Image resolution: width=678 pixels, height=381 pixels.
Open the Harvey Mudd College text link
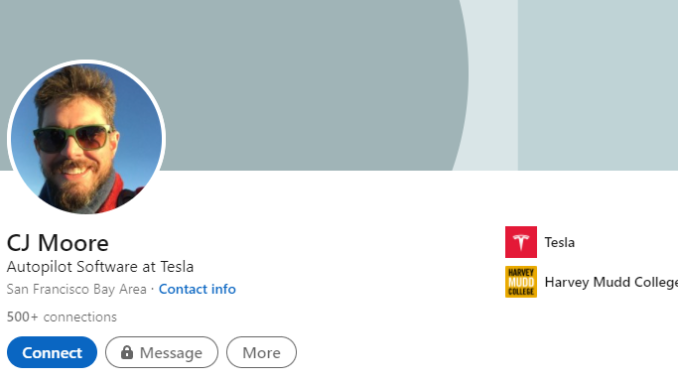point(611,282)
